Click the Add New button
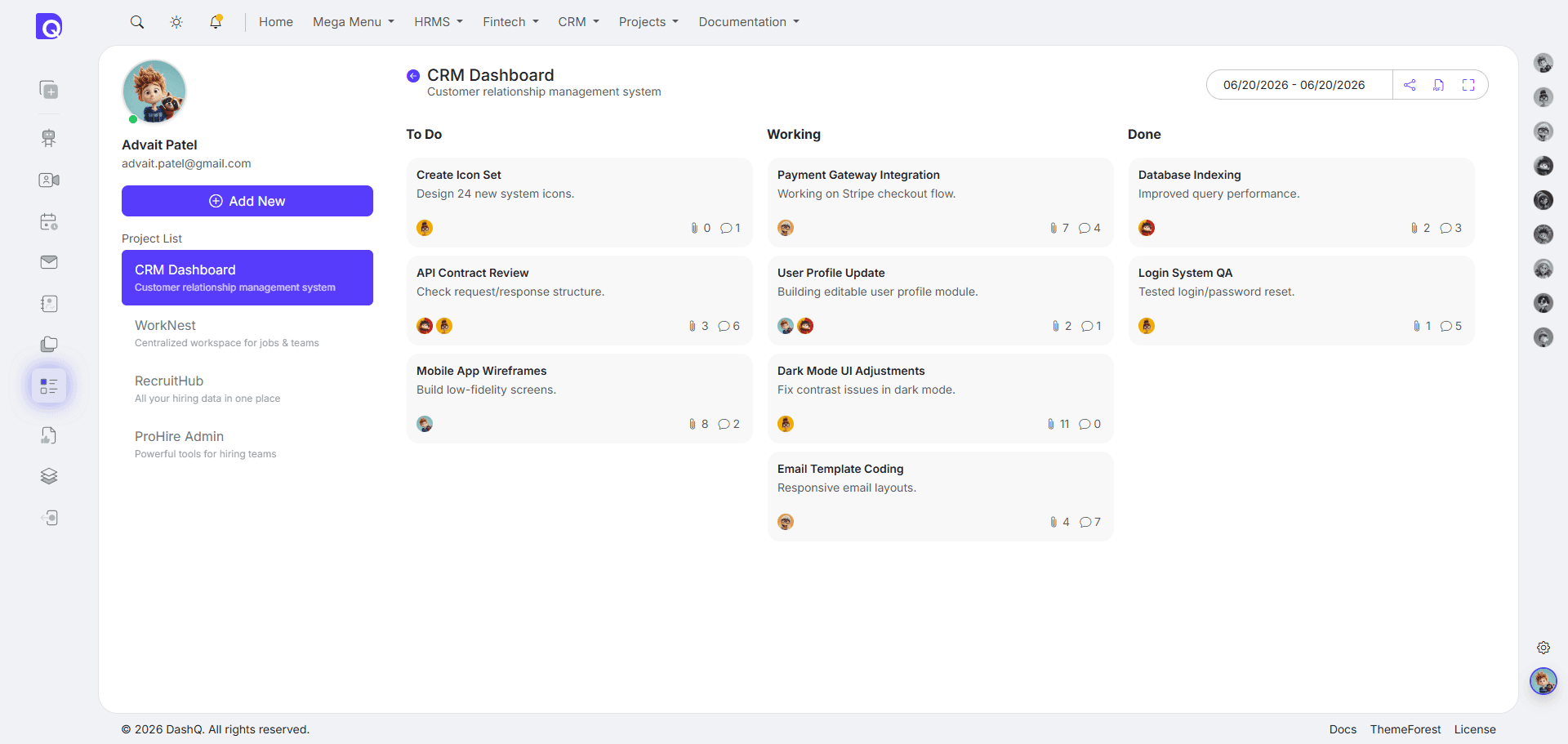This screenshot has height=744, width=1568. (x=247, y=201)
